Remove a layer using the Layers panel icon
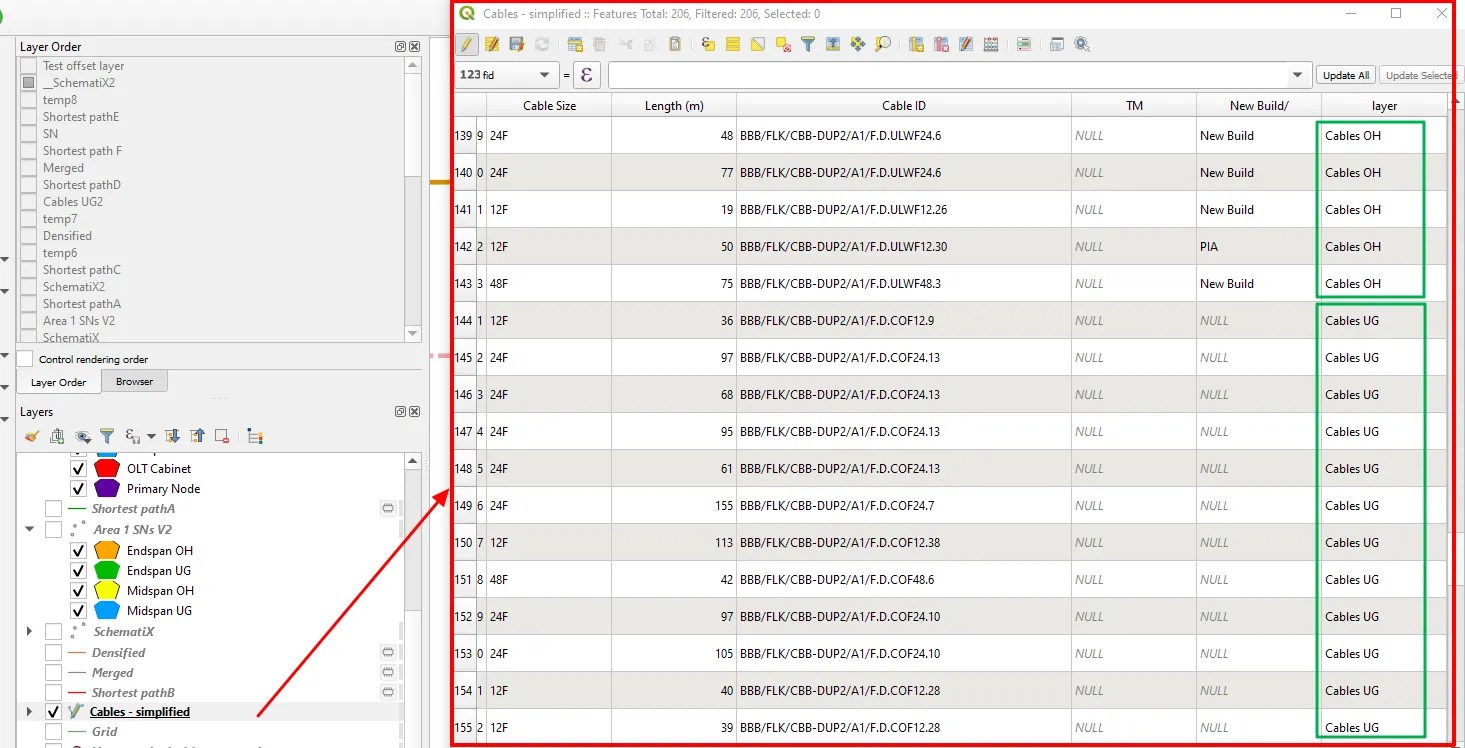This screenshot has height=748, width=1465. (221, 436)
